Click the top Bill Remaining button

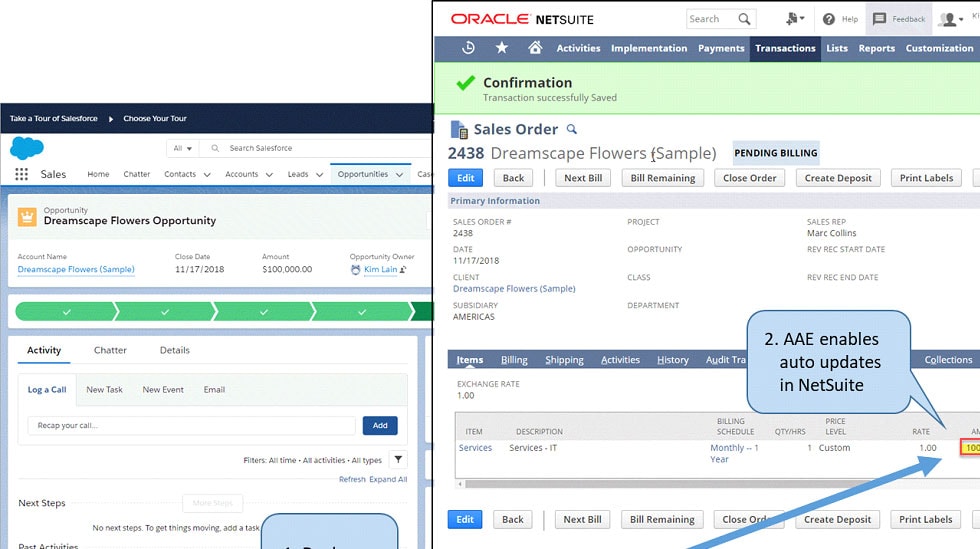(x=662, y=178)
